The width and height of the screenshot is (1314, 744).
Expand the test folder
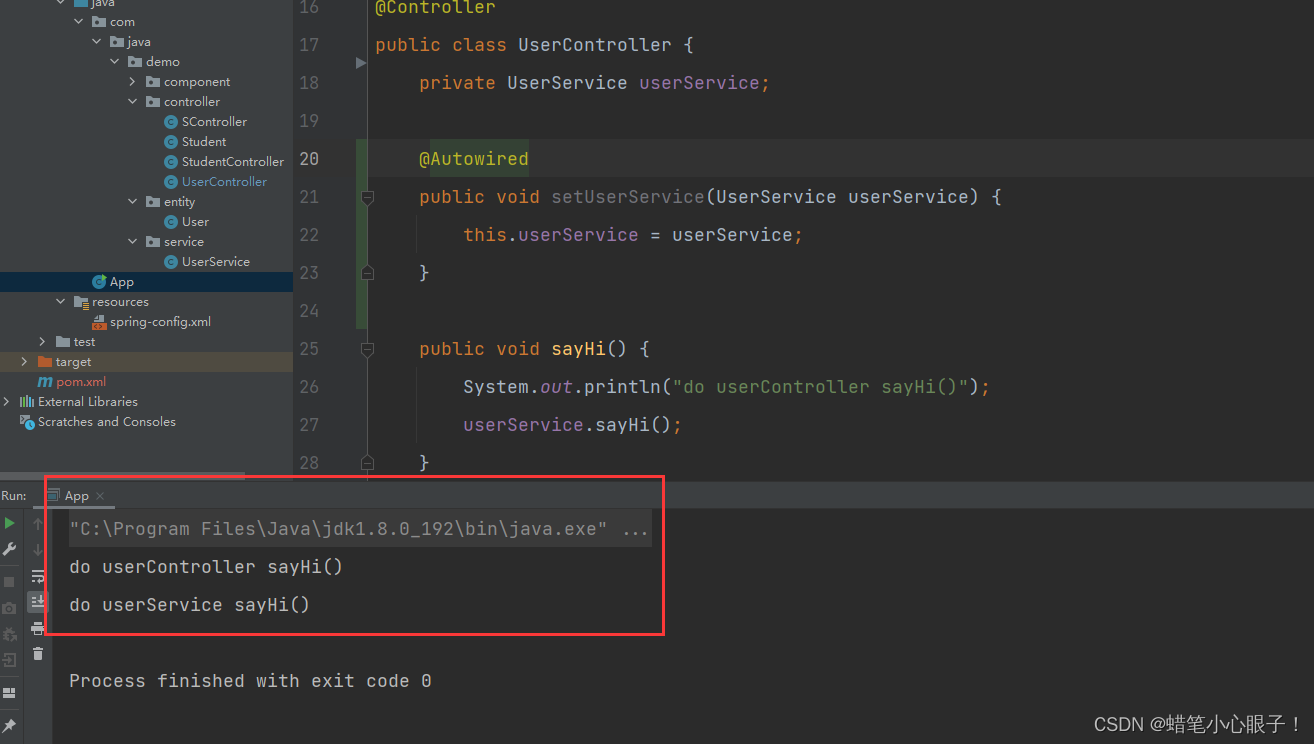[42, 342]
